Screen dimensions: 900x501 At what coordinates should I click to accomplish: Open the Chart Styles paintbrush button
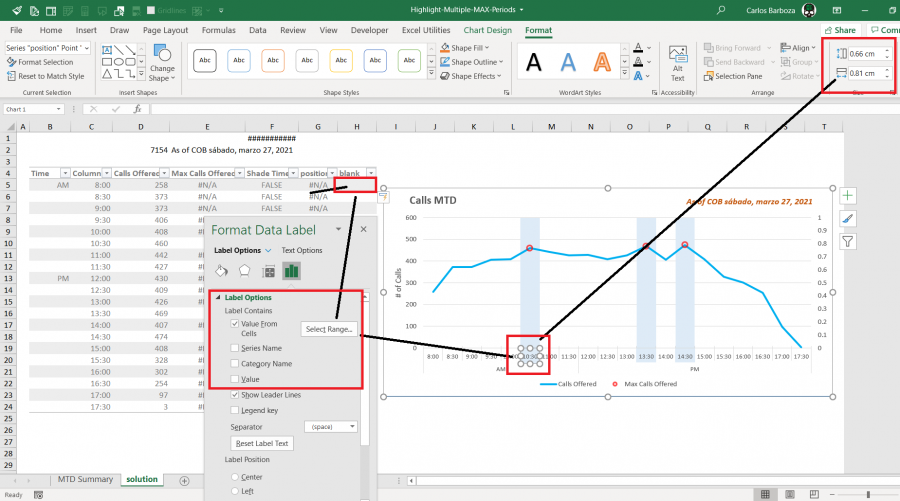(848, 219)
